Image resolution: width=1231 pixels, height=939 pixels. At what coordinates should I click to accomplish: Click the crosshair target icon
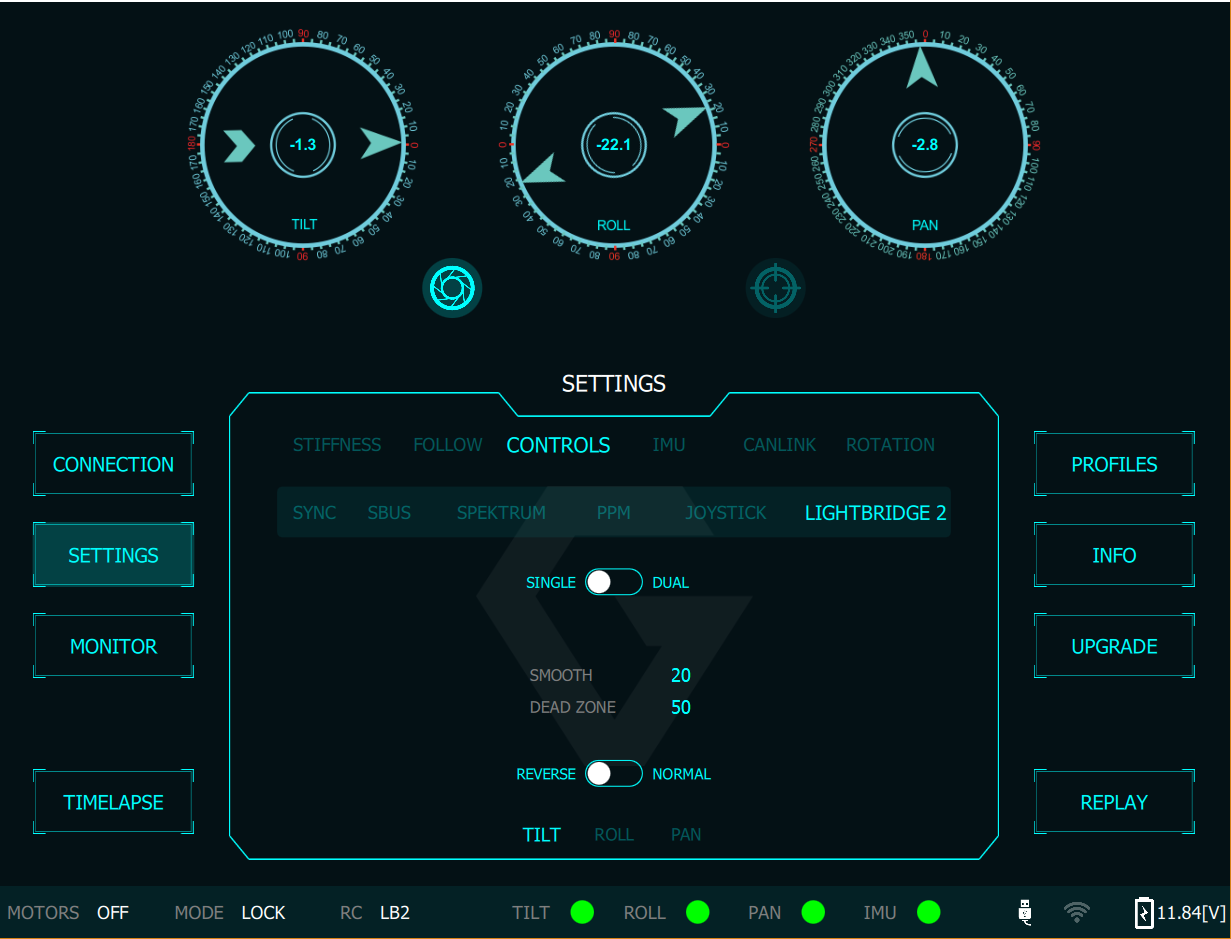[x=775, y=289]
